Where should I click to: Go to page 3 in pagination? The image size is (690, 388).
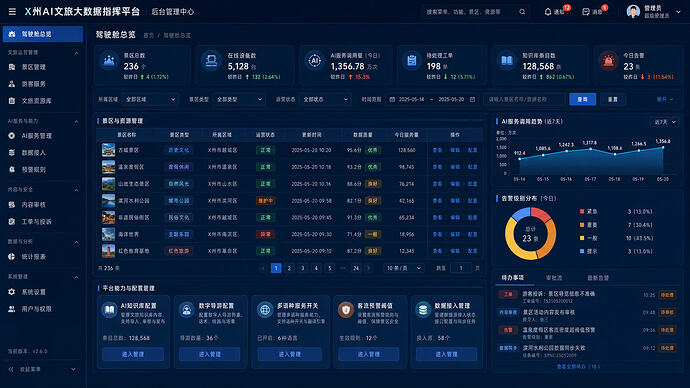[x=302, y=268]
